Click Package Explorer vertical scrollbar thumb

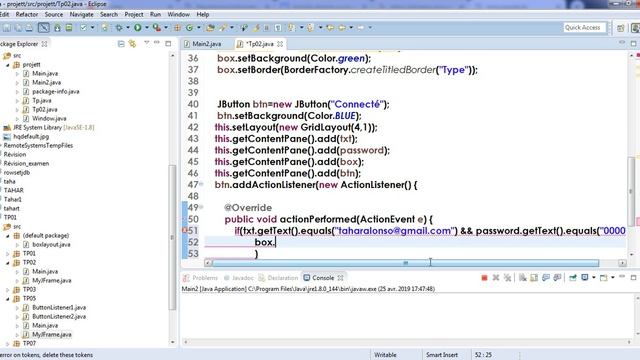pyautogui.click(x=172, y=237)
